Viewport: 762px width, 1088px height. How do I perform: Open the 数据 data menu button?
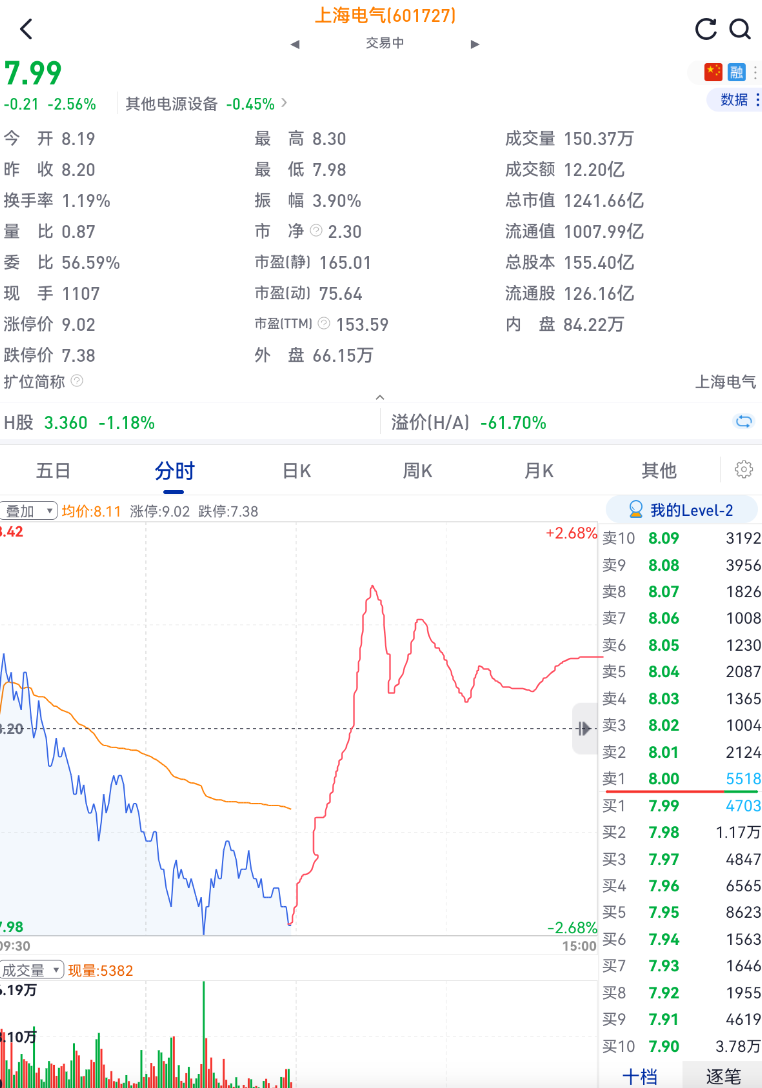pos(735,100)
